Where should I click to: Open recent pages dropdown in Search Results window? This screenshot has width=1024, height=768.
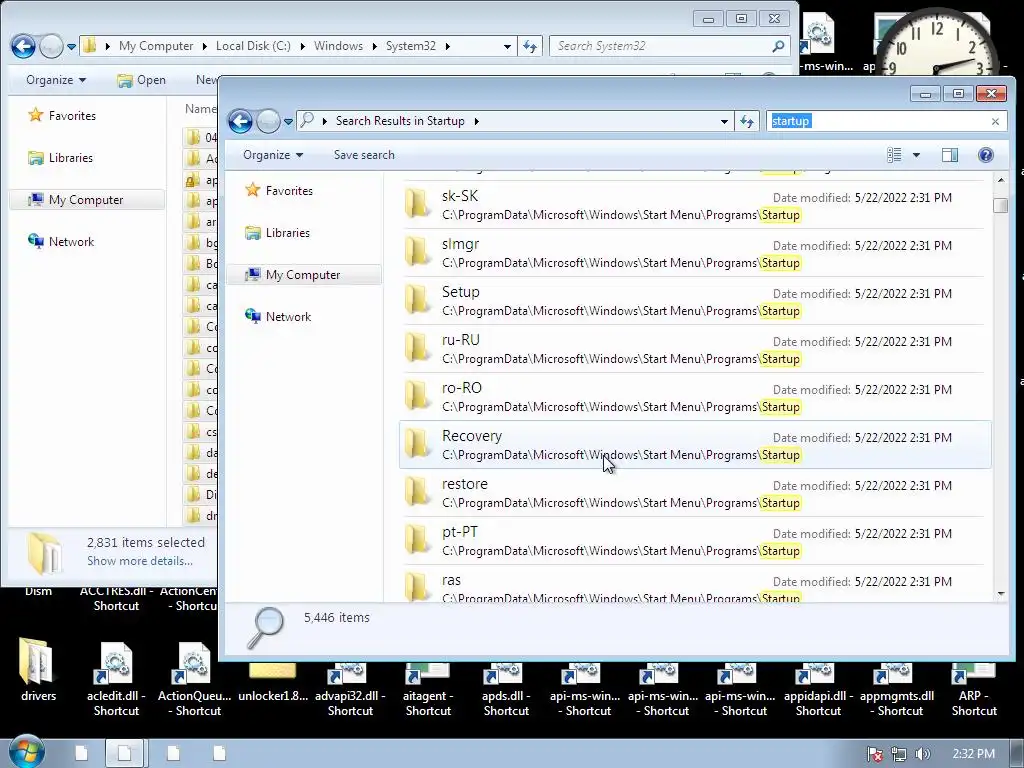click(288, 121)
